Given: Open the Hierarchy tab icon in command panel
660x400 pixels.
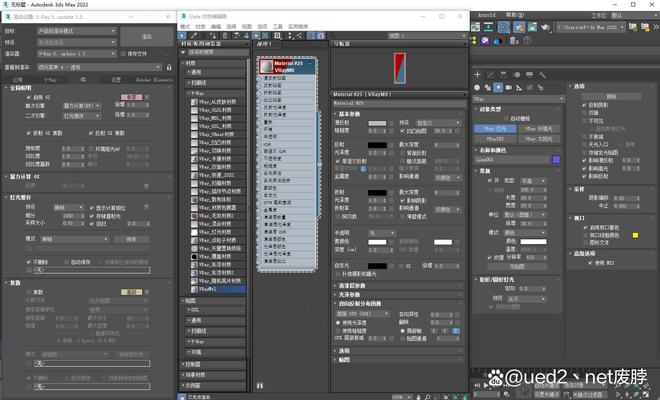Looking at the screenshot, I should (x=503, y=75).
